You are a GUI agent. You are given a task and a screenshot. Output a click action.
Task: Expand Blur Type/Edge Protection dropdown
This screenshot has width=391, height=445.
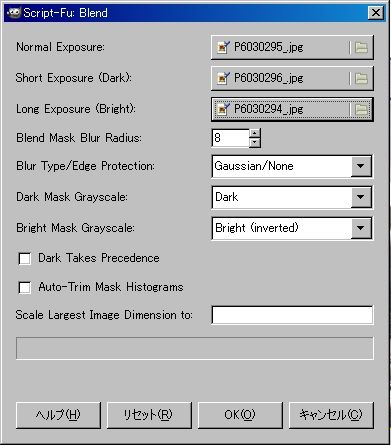(361, 166)
